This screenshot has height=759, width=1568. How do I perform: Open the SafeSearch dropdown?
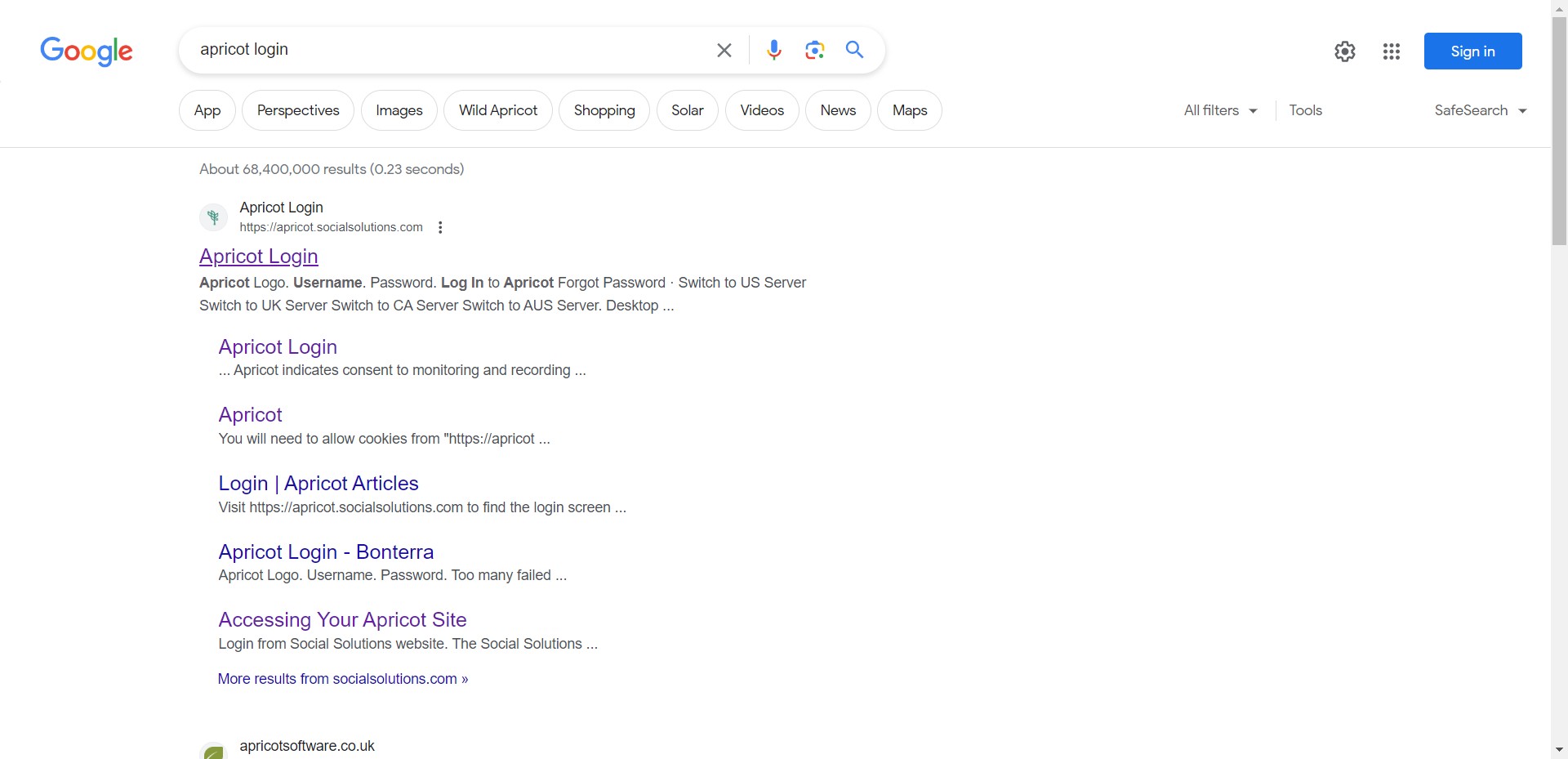1480,110
